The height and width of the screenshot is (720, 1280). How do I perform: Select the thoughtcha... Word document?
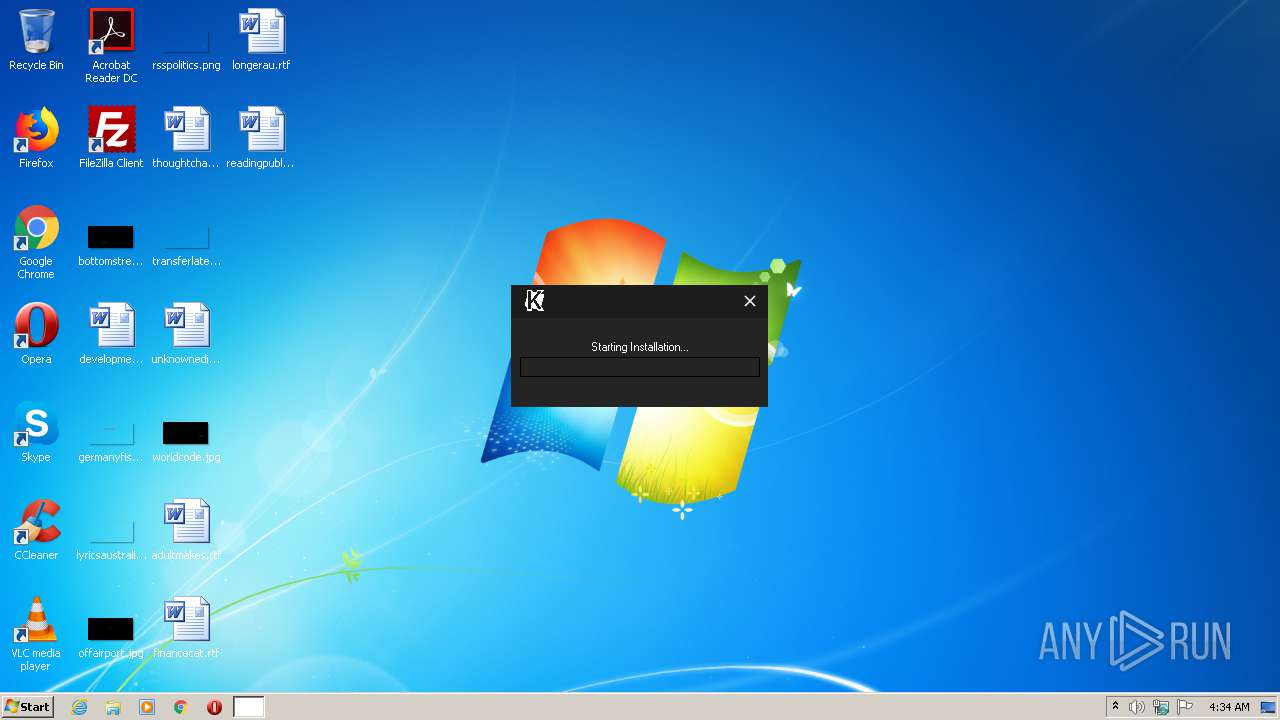coord(186,138)
